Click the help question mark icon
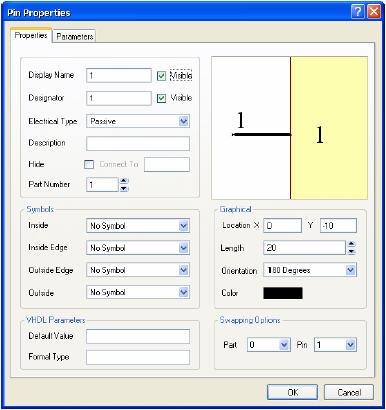This screenshot has height=410, width=386. (358, 12)
